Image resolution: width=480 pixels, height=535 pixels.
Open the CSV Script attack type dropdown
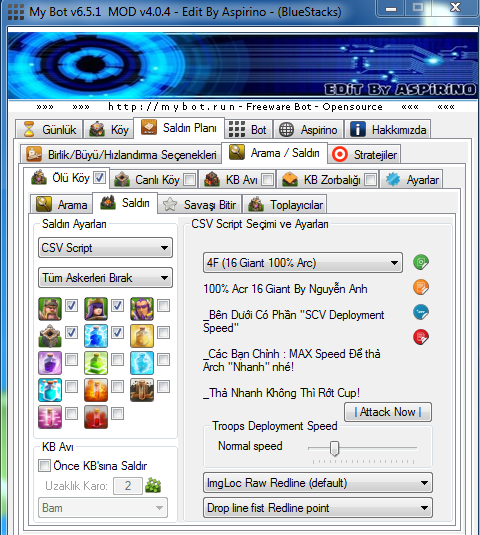pos(105,248)
